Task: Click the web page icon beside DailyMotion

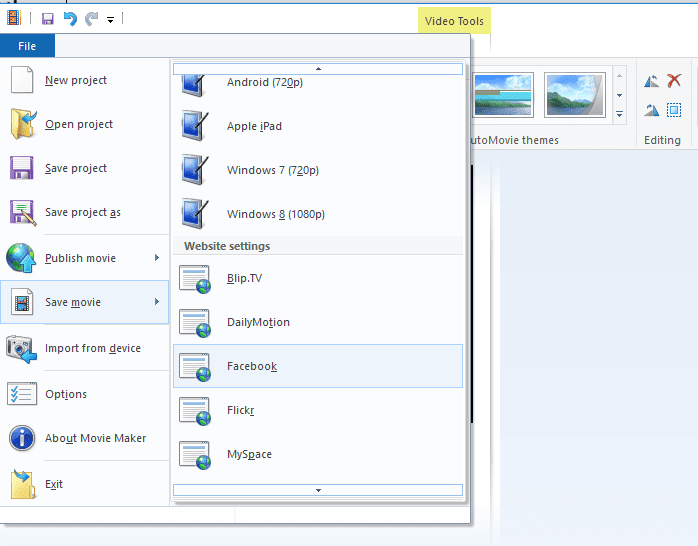Action: (x=195, y=323)
